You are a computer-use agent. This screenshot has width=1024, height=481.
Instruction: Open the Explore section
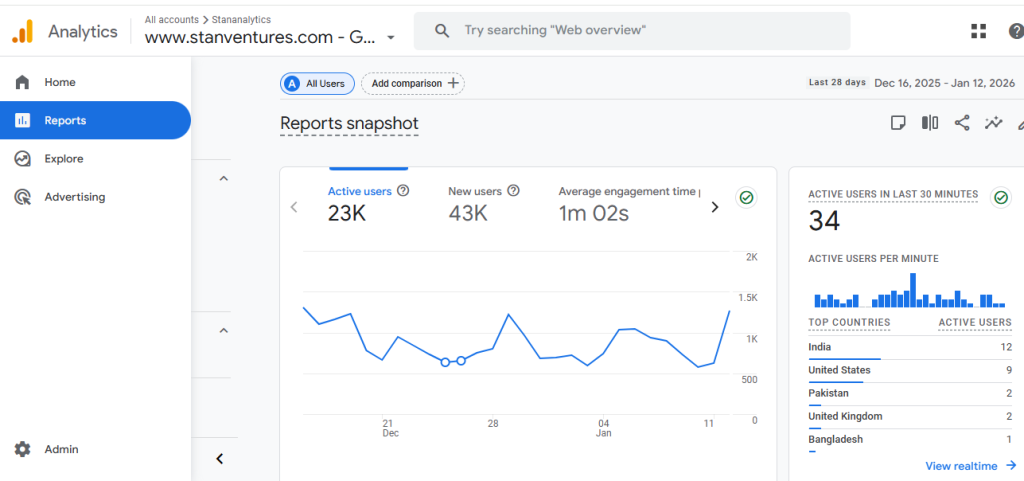point(63,159)
